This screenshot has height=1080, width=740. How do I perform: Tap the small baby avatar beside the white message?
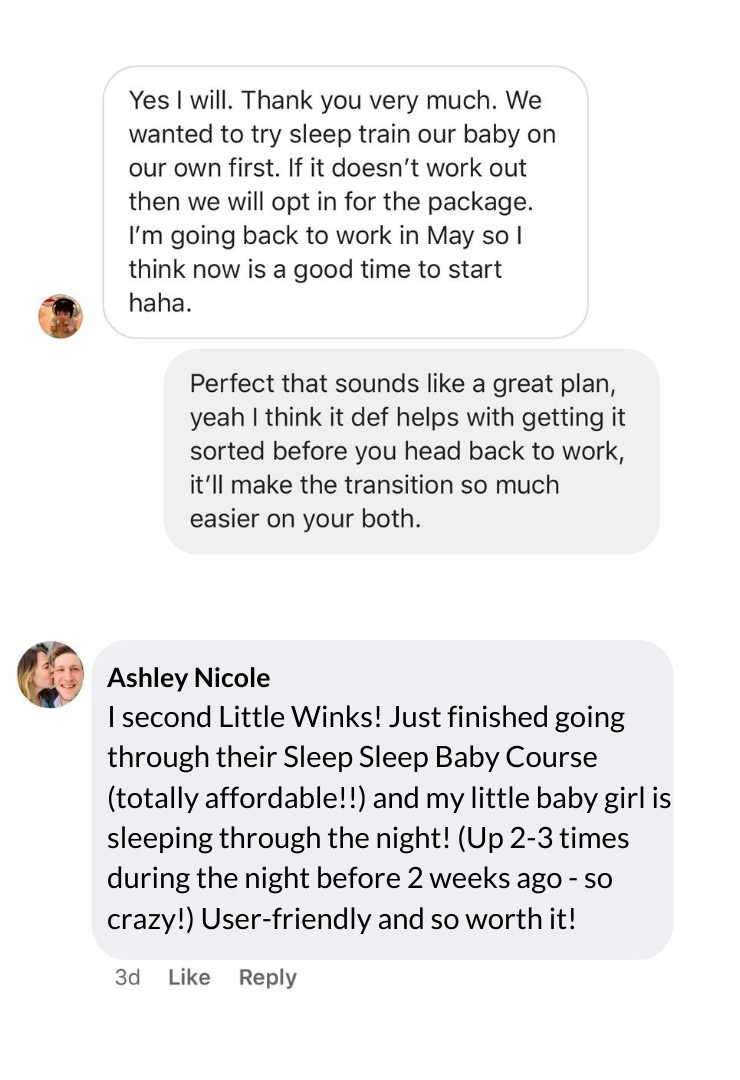(x=61, y=316)
